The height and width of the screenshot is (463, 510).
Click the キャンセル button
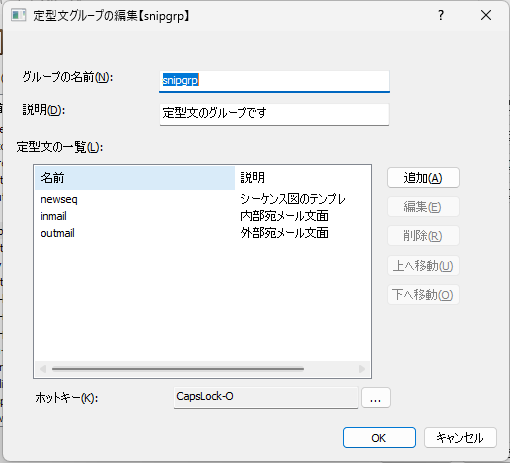(x=460, y=438)
